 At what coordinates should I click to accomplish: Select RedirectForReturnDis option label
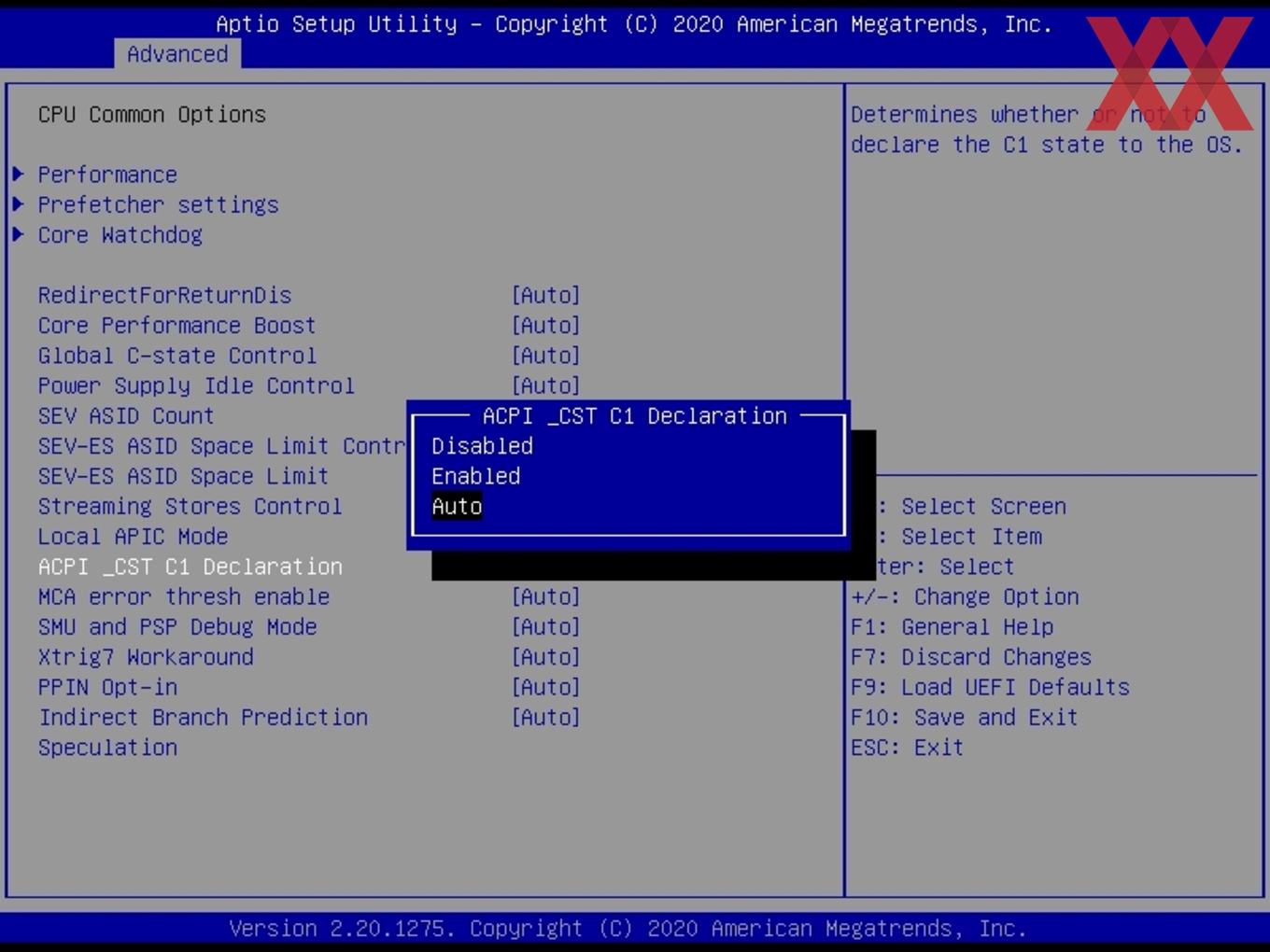(x=164, y=295)
